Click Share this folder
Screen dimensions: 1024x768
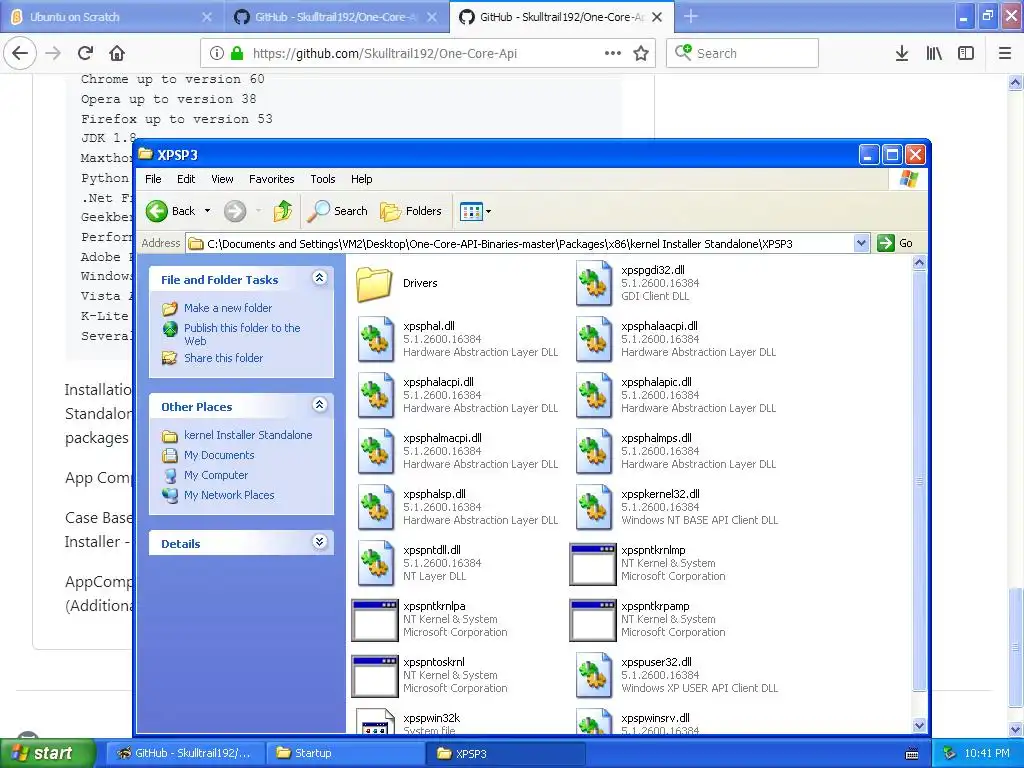pyautogui.click(x=223, y=358)
